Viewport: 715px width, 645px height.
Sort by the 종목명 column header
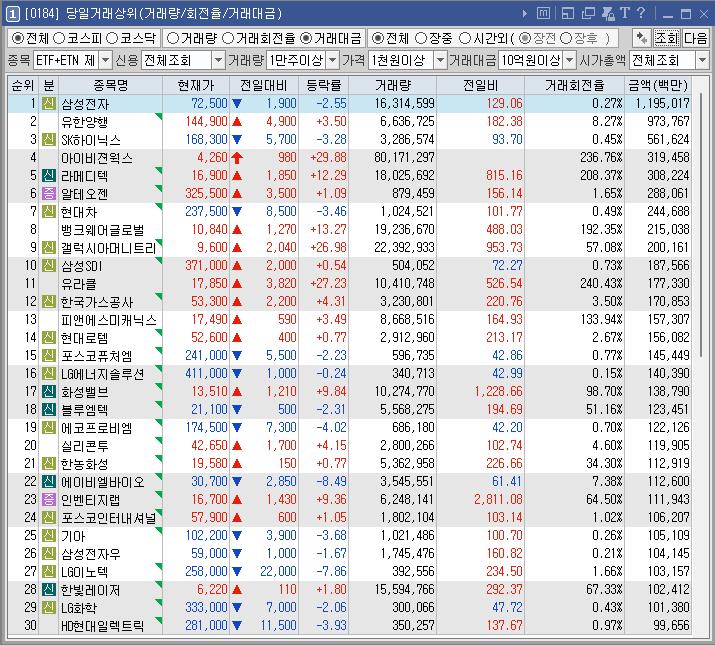pyautogui.click(x=110, y=85)
